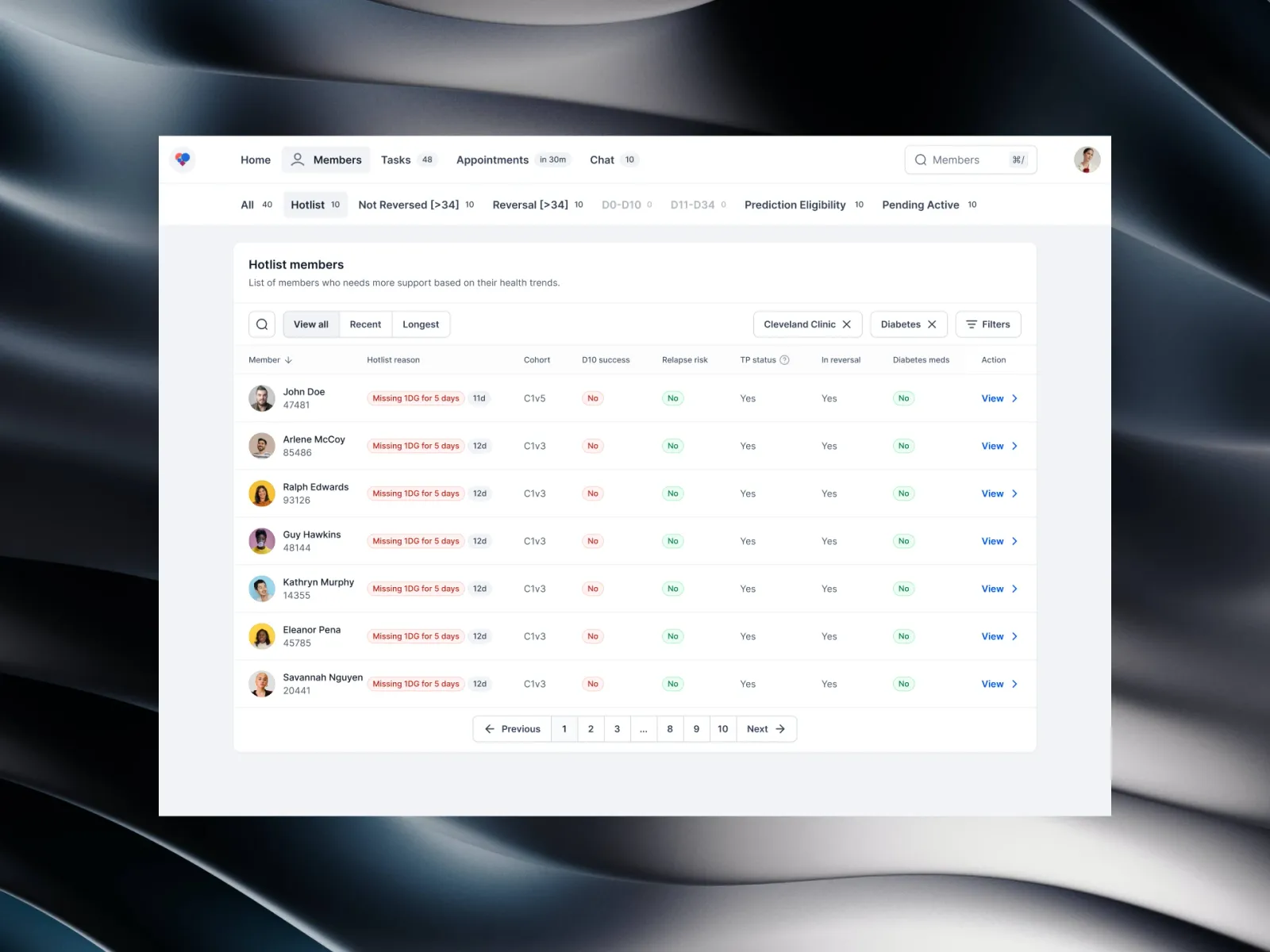The image size is (1270, 952).
Task: View Savannah Nguyen's details
Action: coord(999,684)
